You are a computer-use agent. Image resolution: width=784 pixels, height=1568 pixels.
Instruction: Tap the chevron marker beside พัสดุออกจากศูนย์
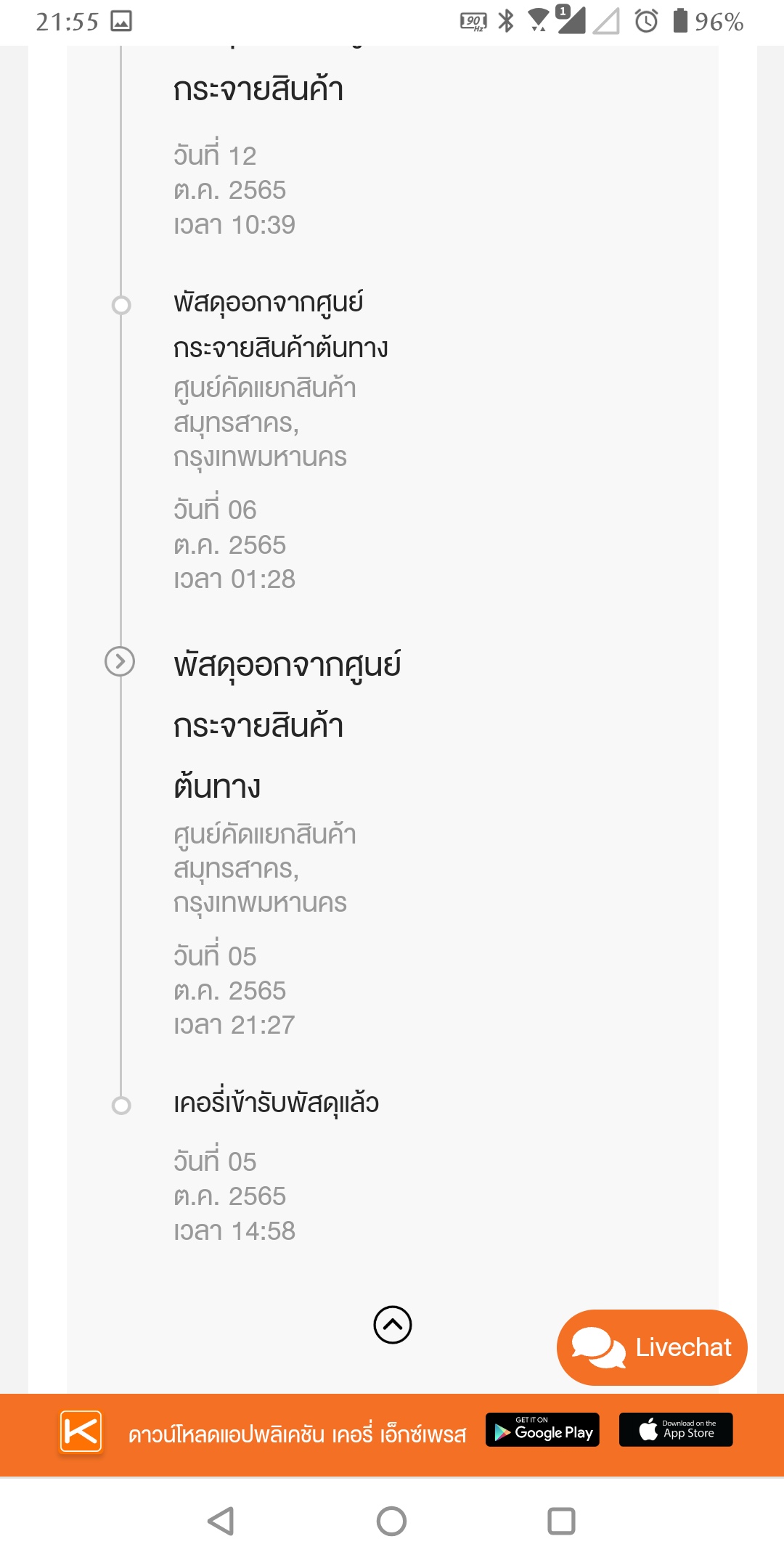[120, 661]
